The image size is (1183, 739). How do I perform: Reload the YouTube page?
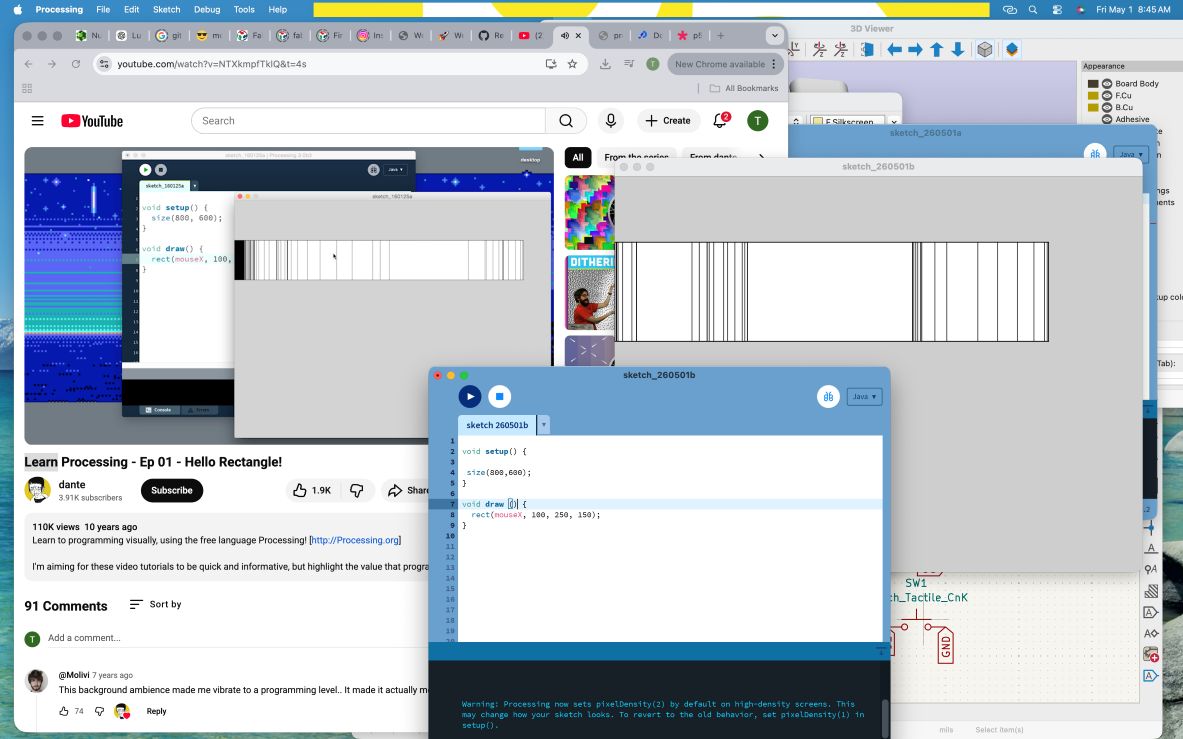tap(75, 64)
